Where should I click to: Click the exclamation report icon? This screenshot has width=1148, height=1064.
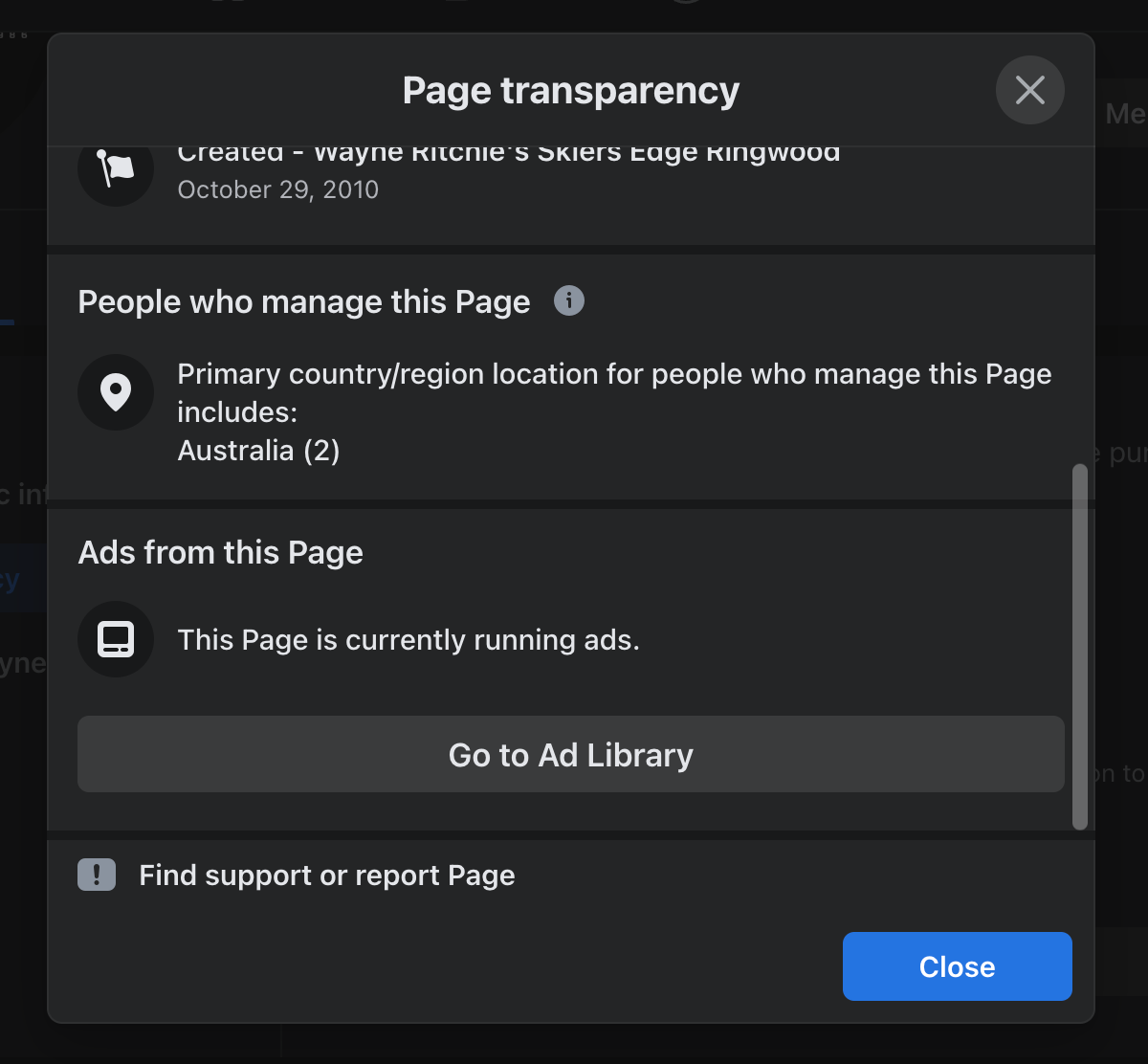[97, 875]
